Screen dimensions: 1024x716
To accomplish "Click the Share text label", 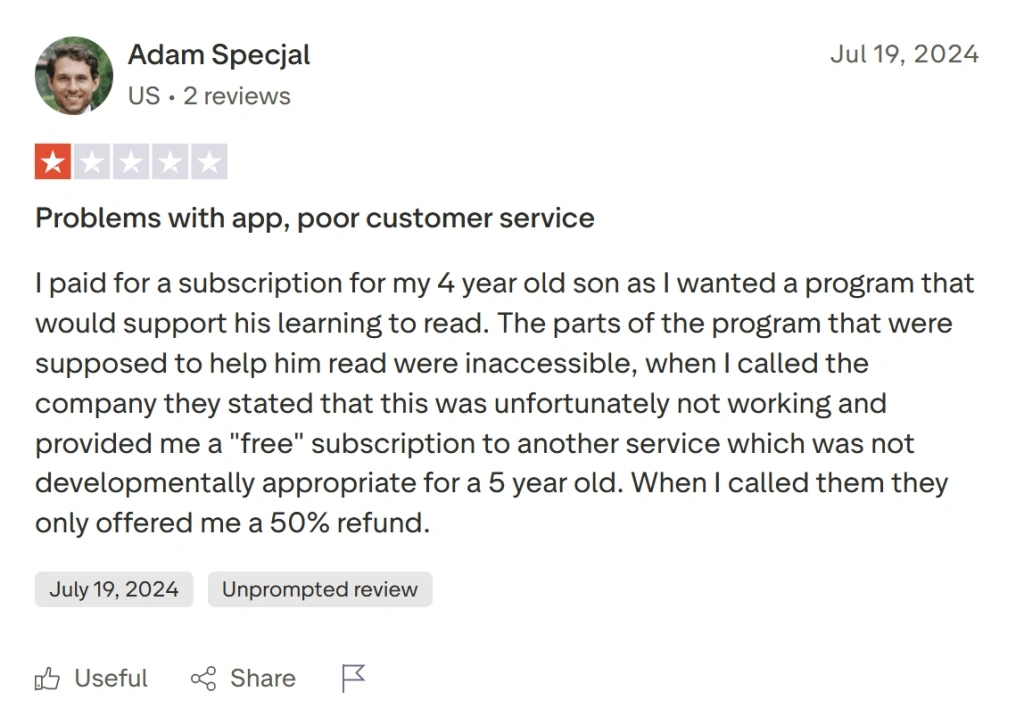I will click(x=262, y=678).
